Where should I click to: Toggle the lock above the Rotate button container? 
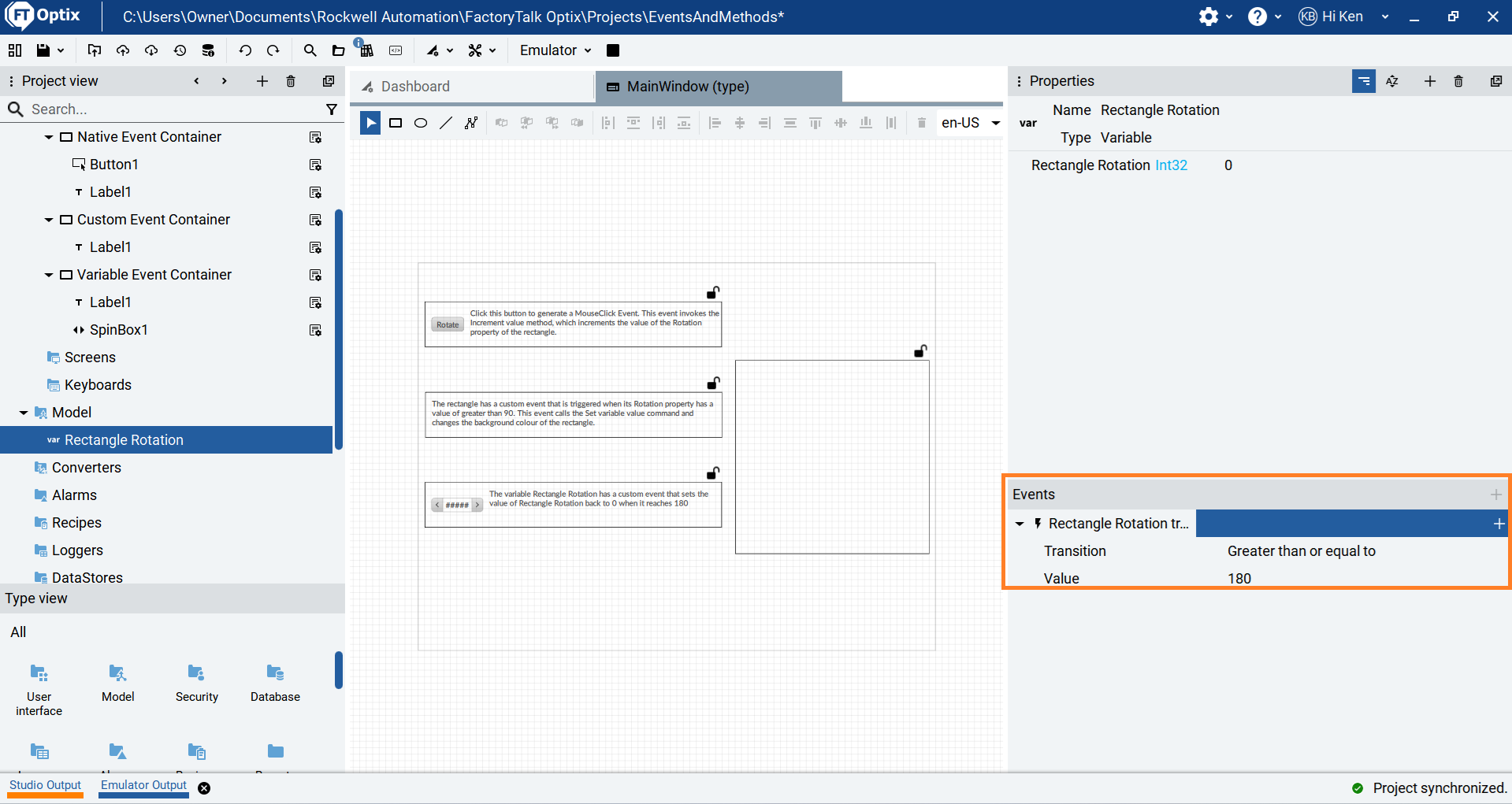[x=713, y=292]
